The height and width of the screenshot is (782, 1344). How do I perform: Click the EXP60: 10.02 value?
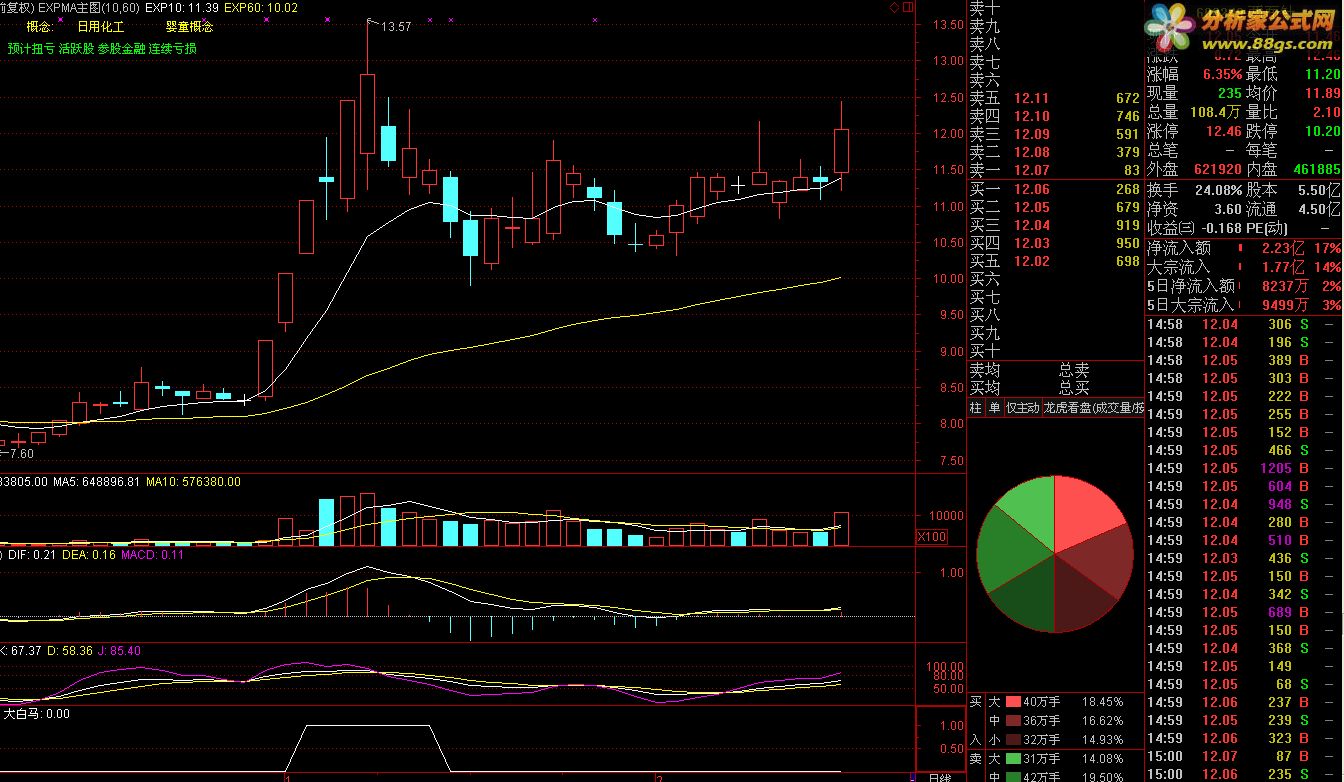coord(260,7)
